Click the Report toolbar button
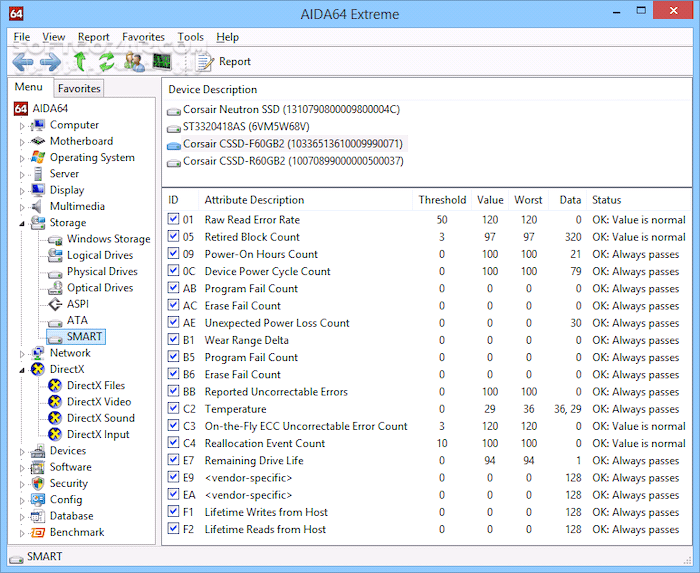The width and height of the screenshot is (700, 573). (224, 62)
